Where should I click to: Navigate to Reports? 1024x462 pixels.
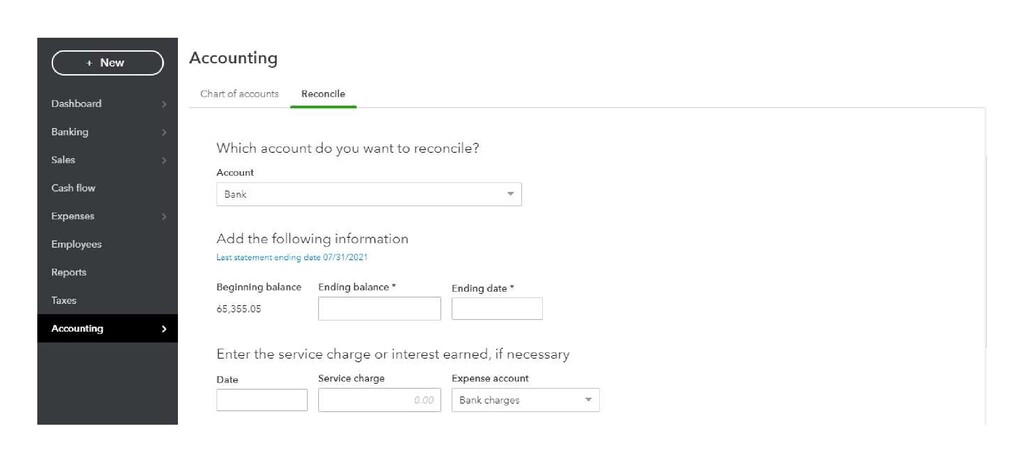tap(69, 272)
